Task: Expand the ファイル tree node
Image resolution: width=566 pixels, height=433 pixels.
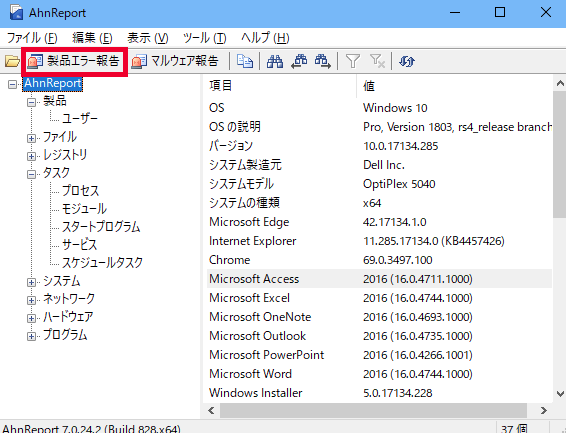Action: tap(31, 138)
